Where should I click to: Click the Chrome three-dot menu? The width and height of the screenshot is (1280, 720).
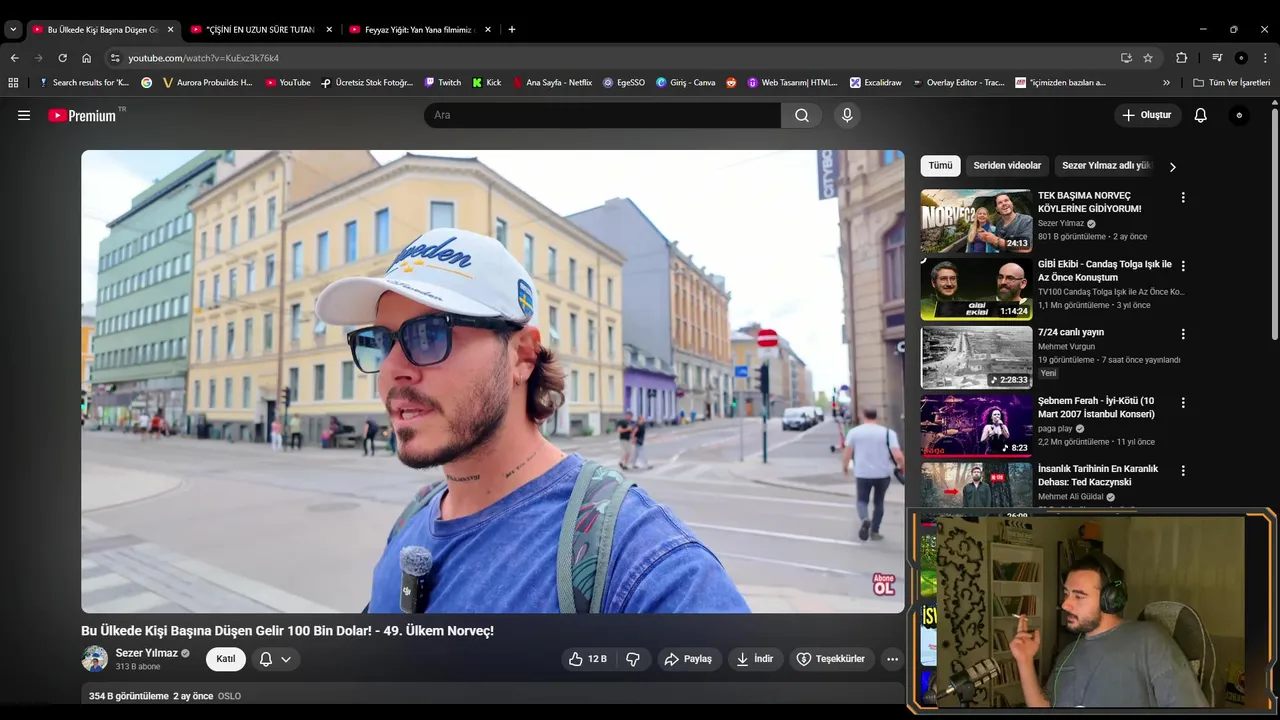pos(1265,58)
